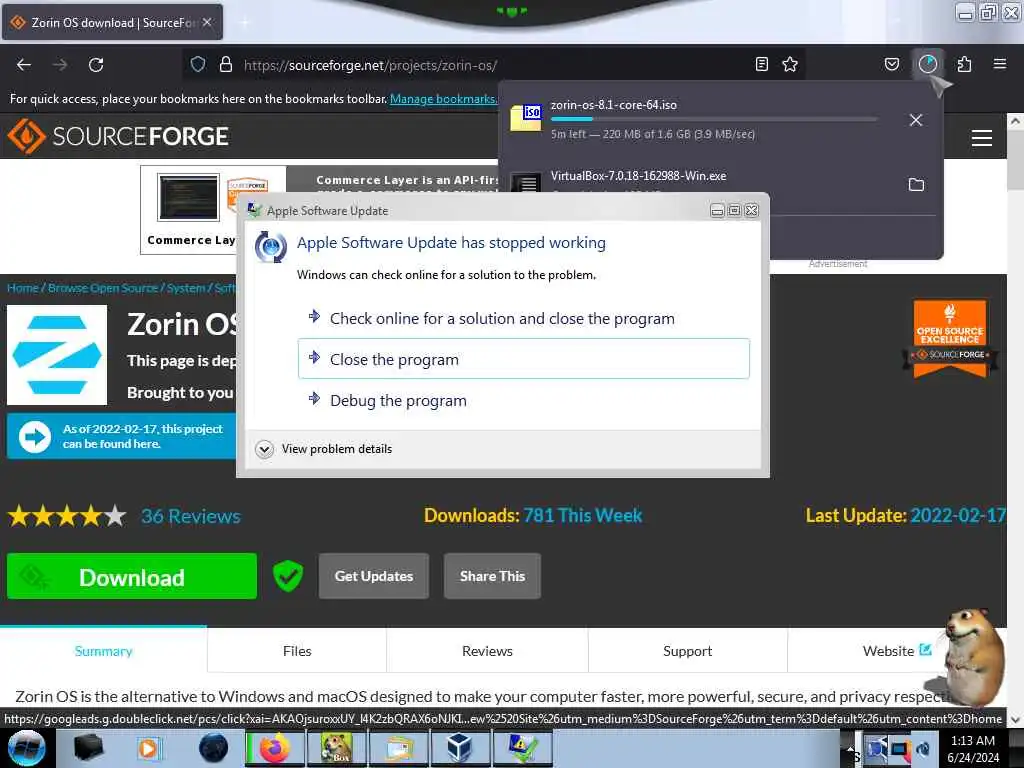Click the five-star rating display
Screen dimensions: 1024x768
pyautogui.click(x=67, y=516)
